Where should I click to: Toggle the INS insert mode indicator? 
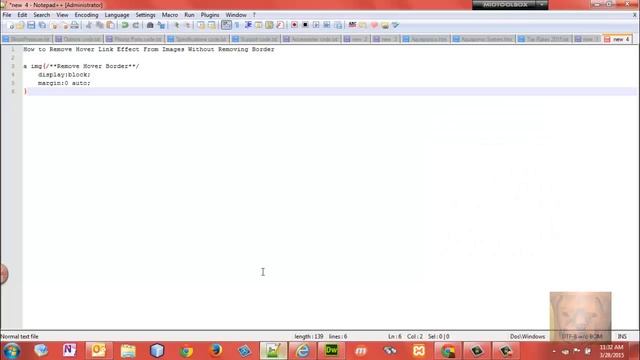(622, 336)
